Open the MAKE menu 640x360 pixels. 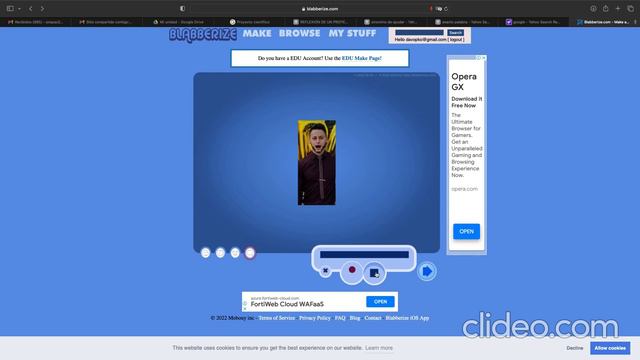[257, 33]
